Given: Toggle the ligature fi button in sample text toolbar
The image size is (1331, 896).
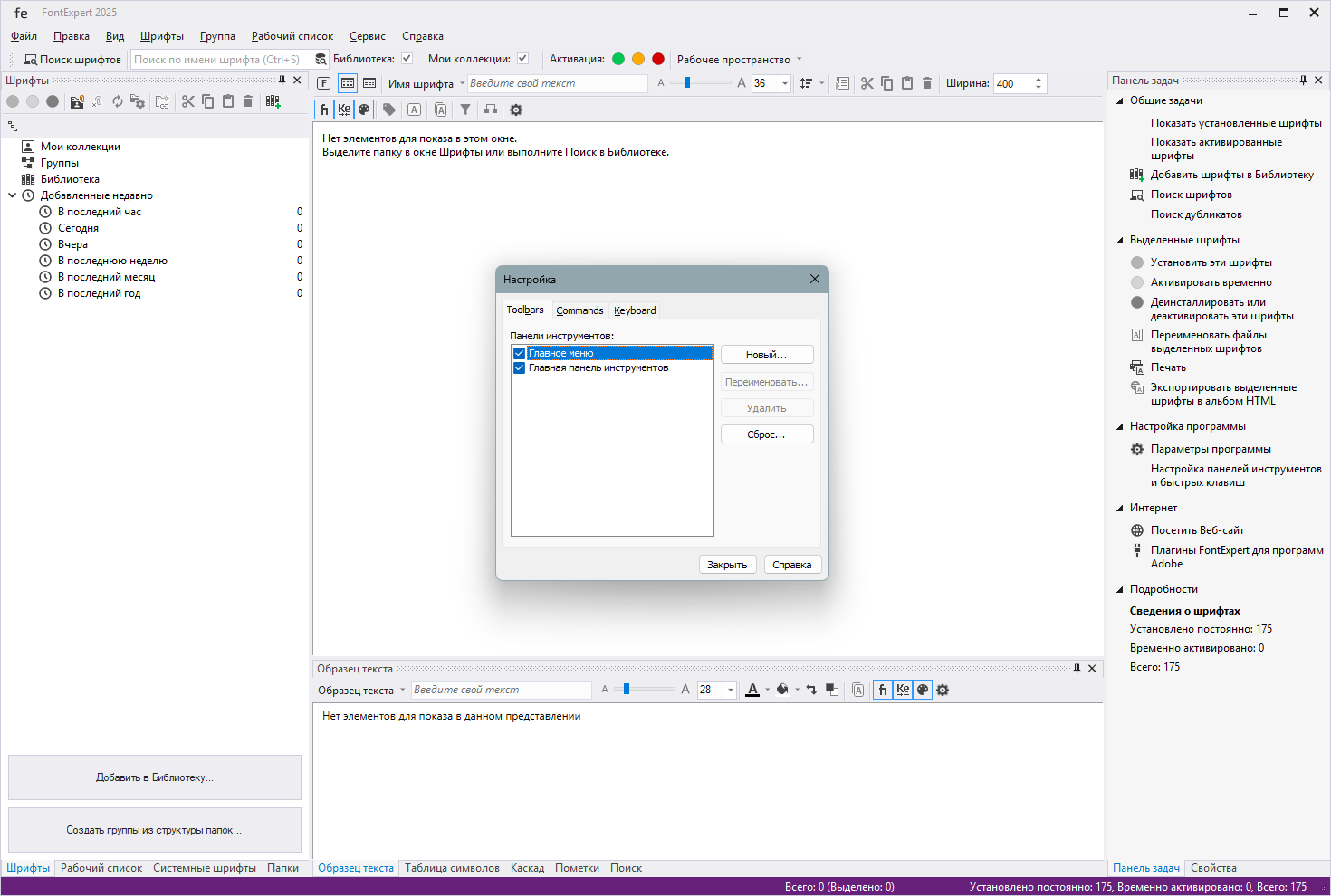Looking at the screenshot, I should coord(883,690).
